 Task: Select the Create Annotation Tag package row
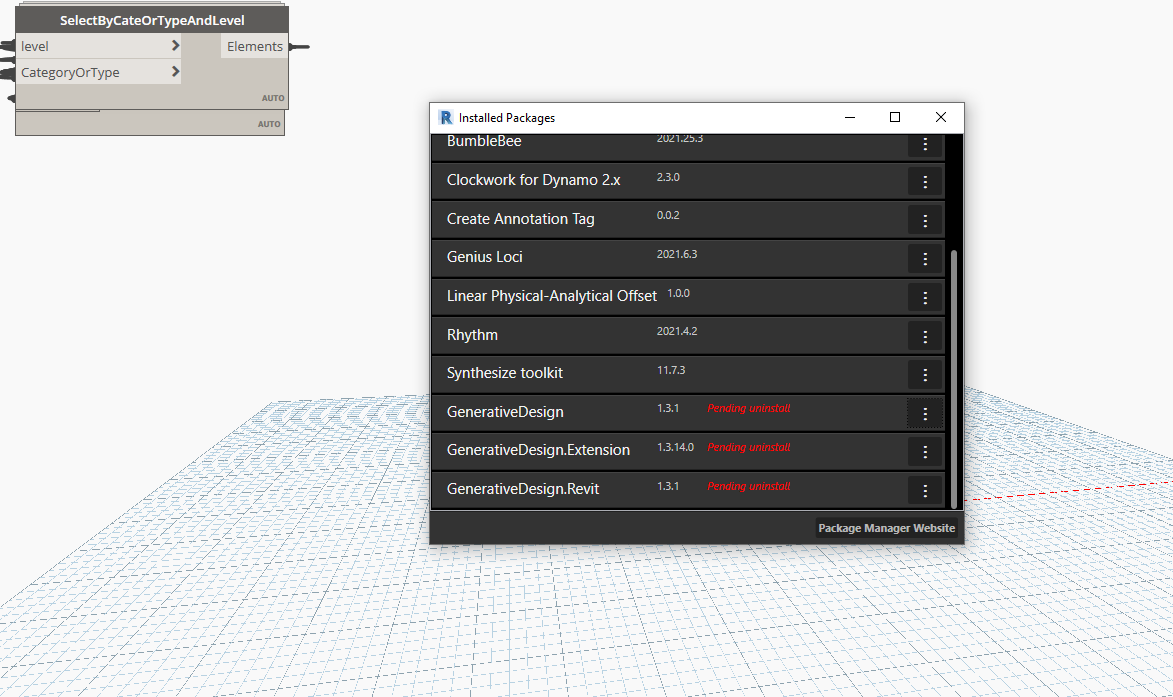pos(688,220)
